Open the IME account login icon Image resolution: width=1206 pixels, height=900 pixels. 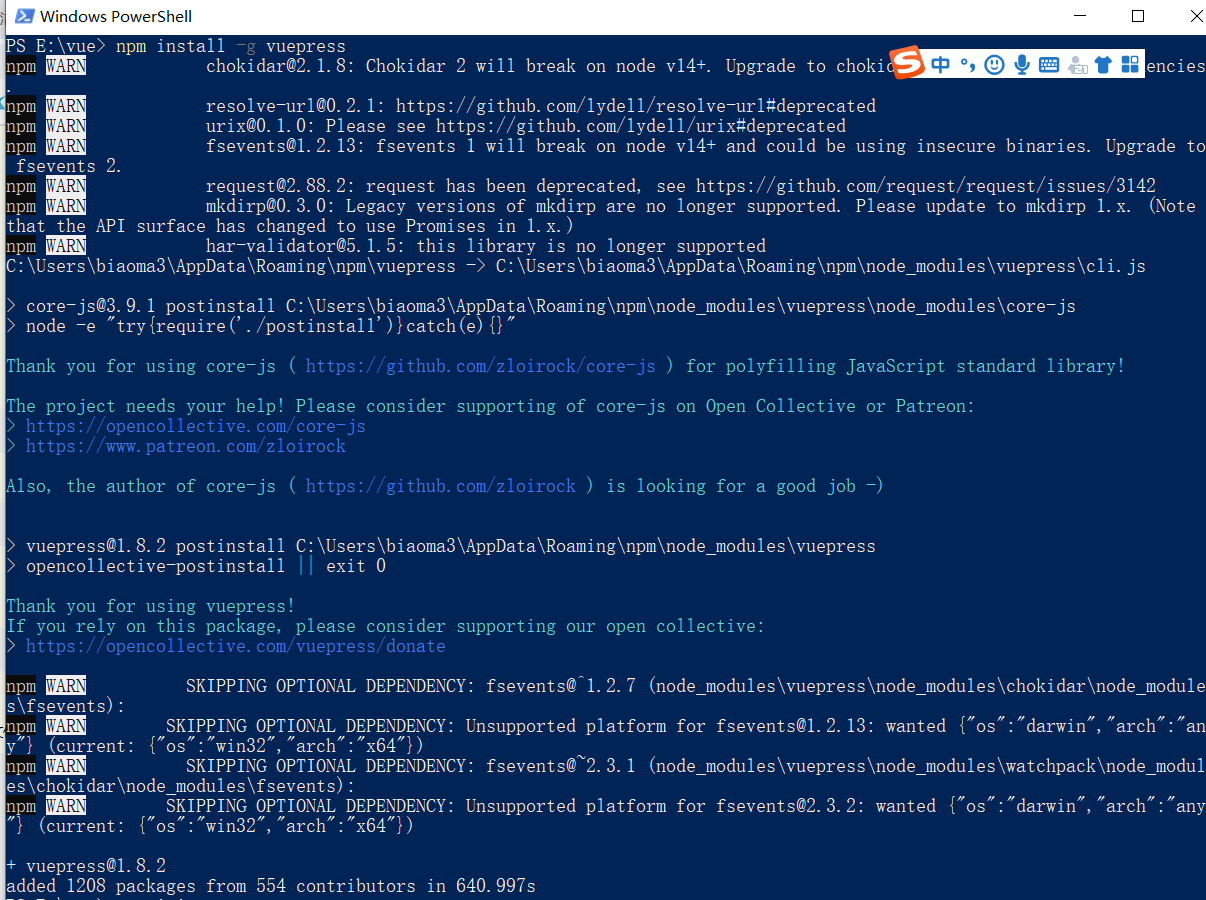coord(1077,65)
